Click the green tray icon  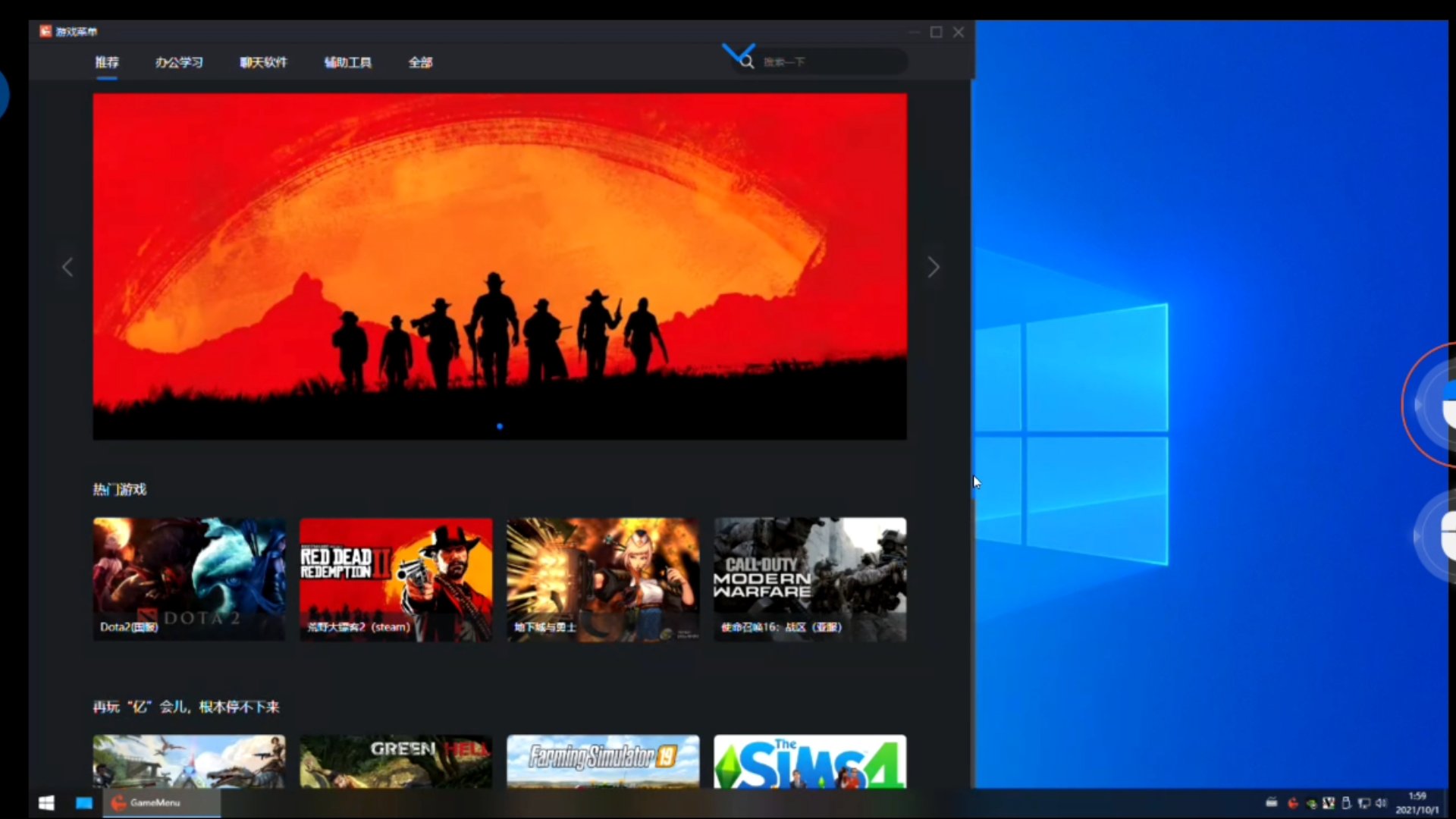[x=1311, y=803]
